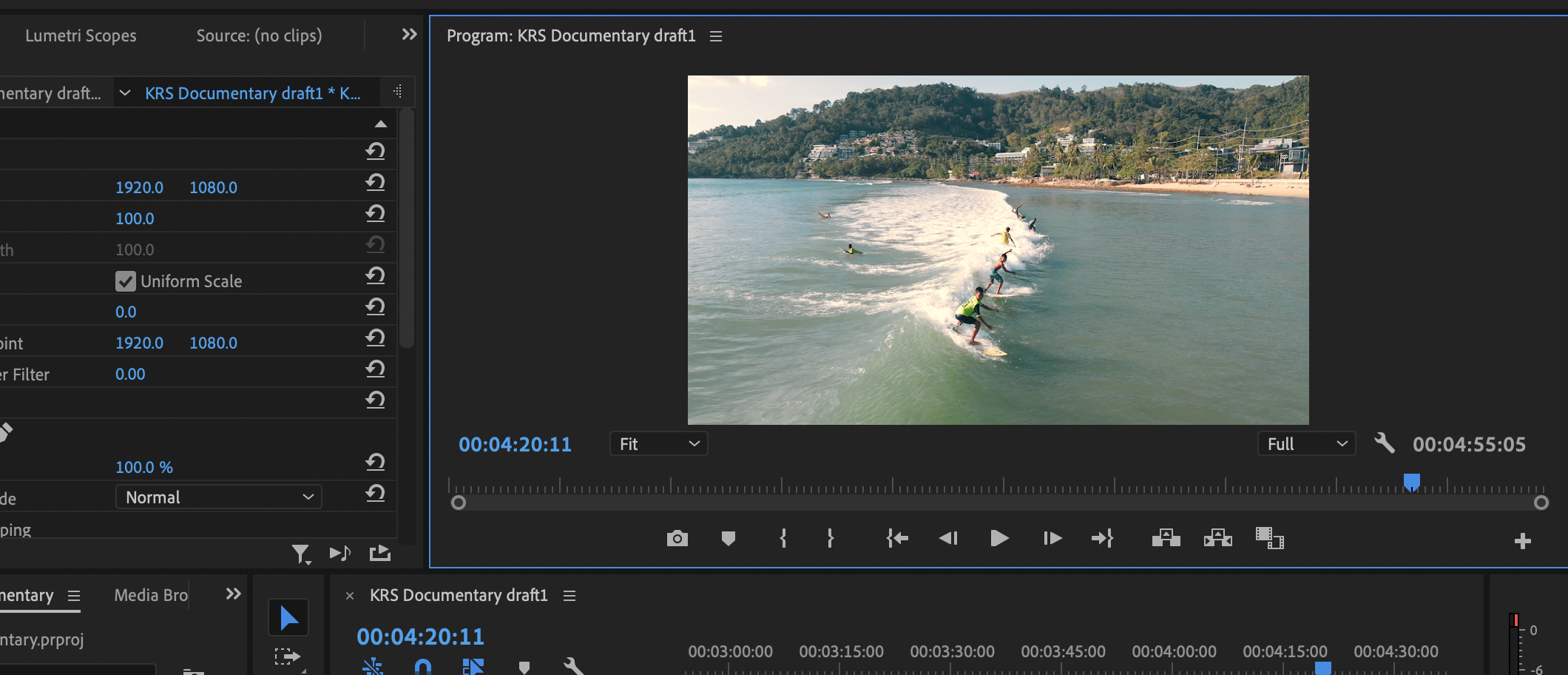Click the Program monitor playhead marker
The height and width of the screenshot is (675, 1568).
(1411, 483)
